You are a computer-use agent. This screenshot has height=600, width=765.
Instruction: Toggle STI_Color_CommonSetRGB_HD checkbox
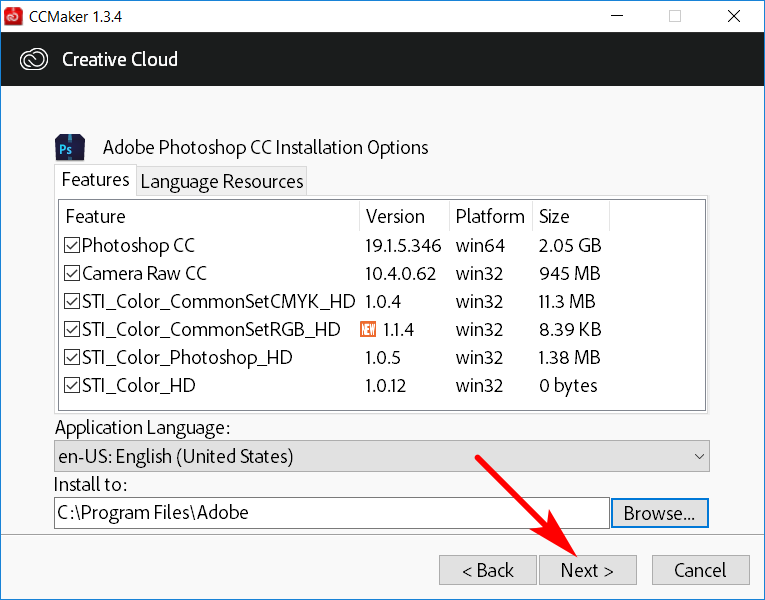click(72, 330)
